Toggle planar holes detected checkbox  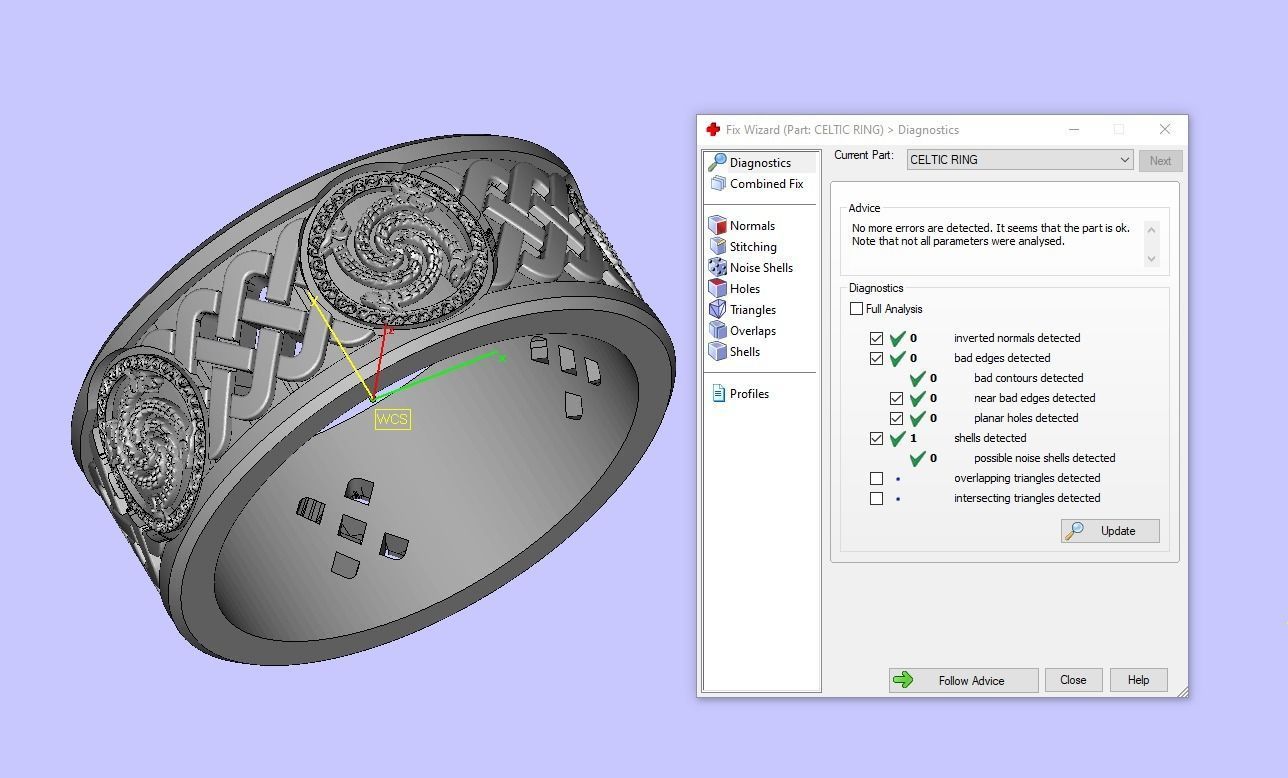897,418
